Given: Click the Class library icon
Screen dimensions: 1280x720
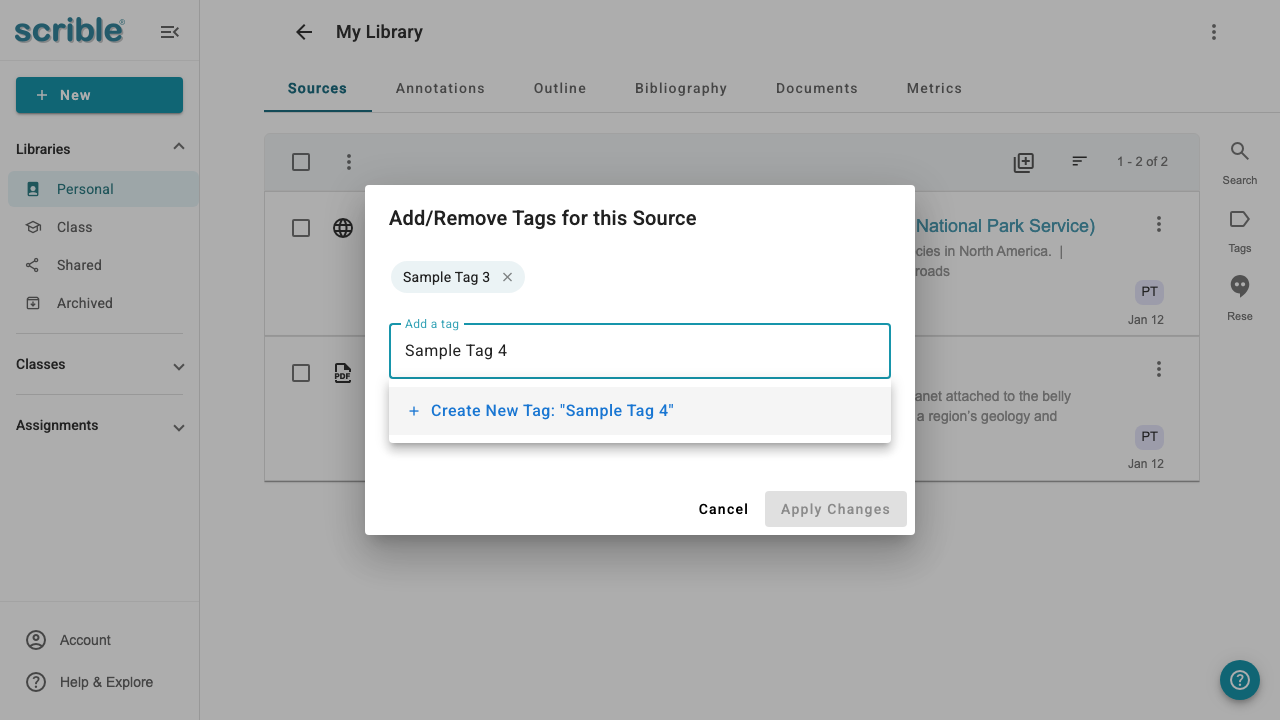Looking at the screenshot, I should [33, 227].
